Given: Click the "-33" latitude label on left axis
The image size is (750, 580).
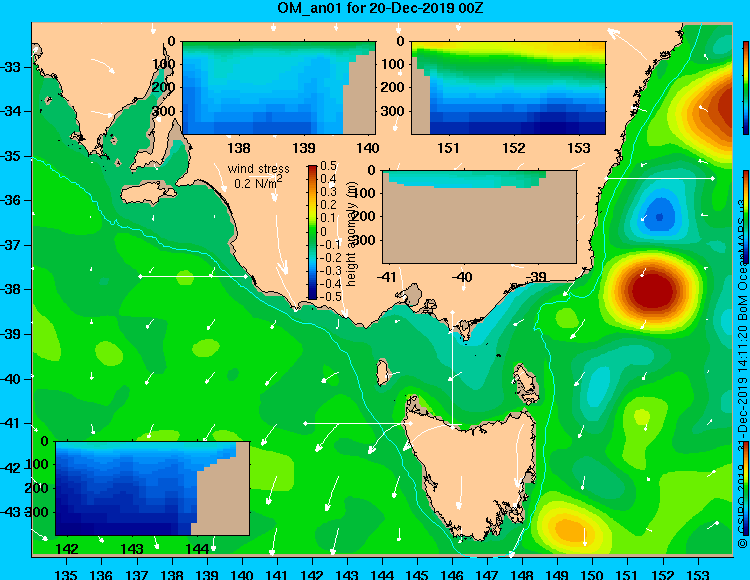Looking at the screenshot, I should pos(11,67).
